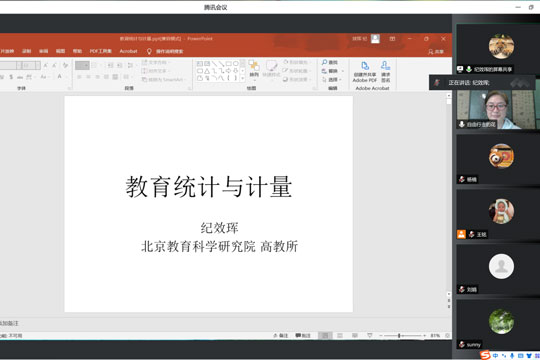Expand the shapes gallery more arrow
Screen dimensions: 540x360
click(242, 79)
